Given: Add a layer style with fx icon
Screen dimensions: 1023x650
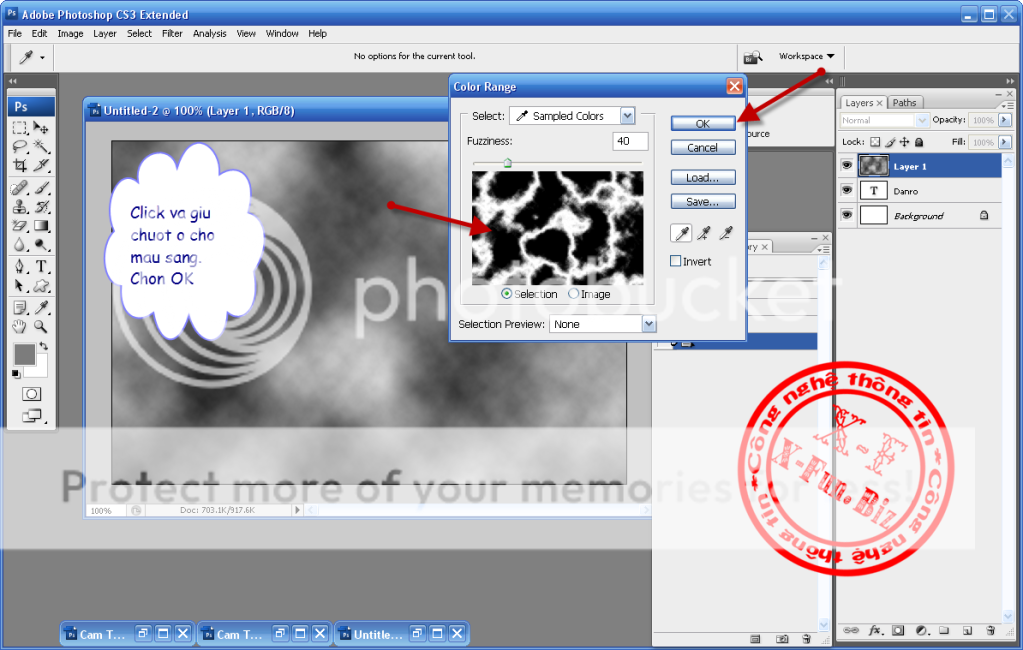Looking at the screenshot, I should pos(875,630).
